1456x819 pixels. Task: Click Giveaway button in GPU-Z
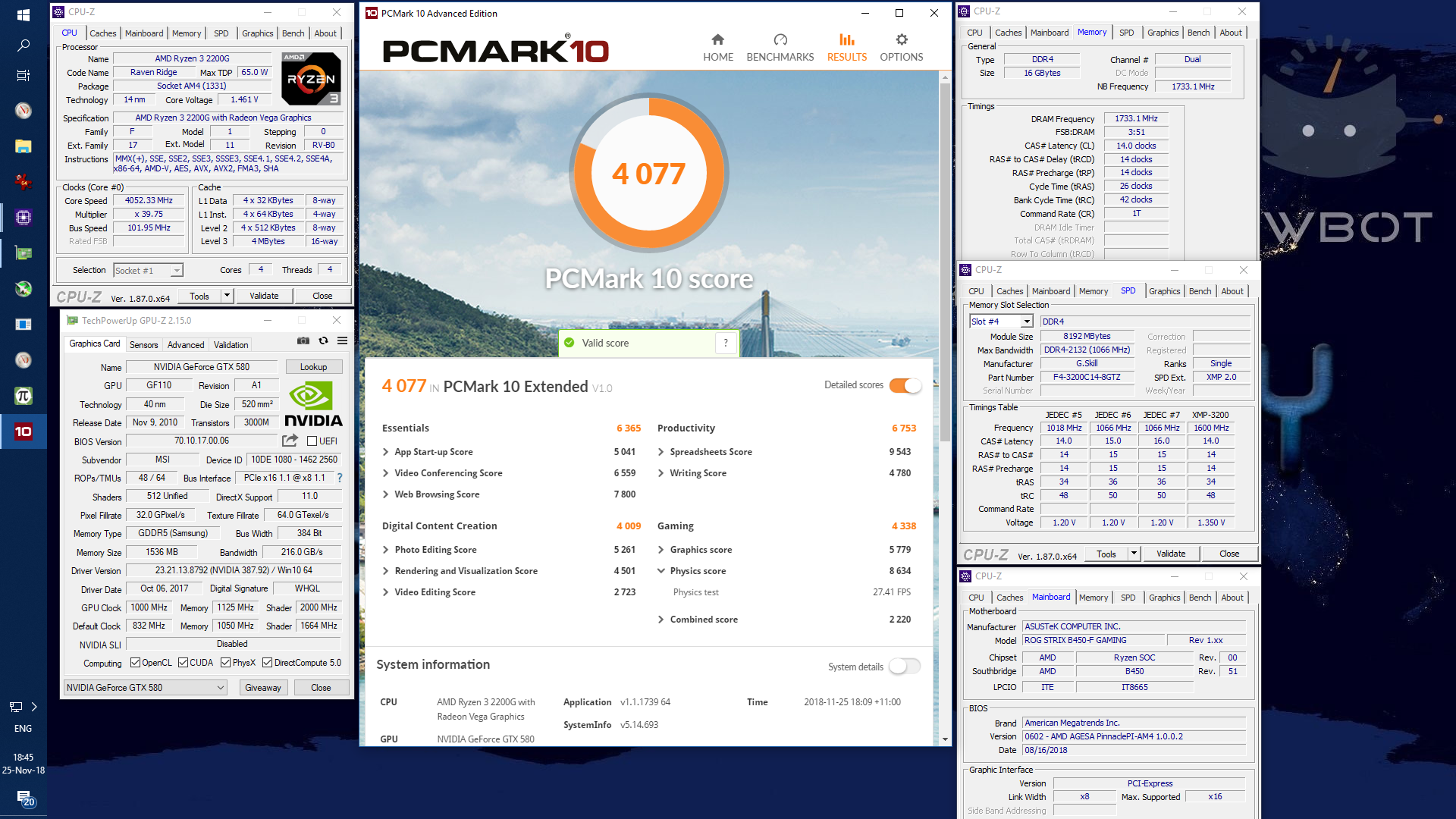click(263, 688)
